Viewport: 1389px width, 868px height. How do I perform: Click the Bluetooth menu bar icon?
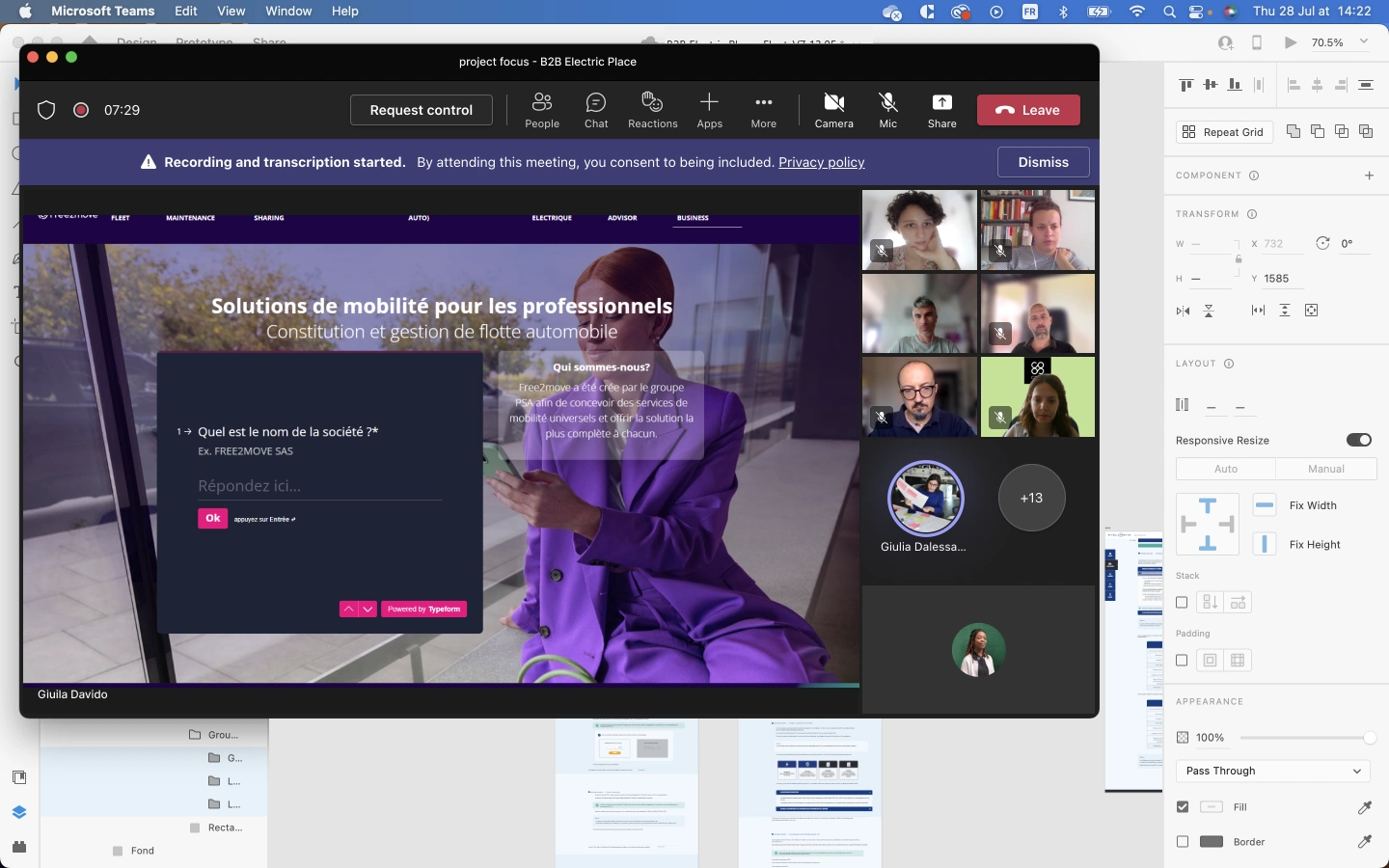[1064, 12]
